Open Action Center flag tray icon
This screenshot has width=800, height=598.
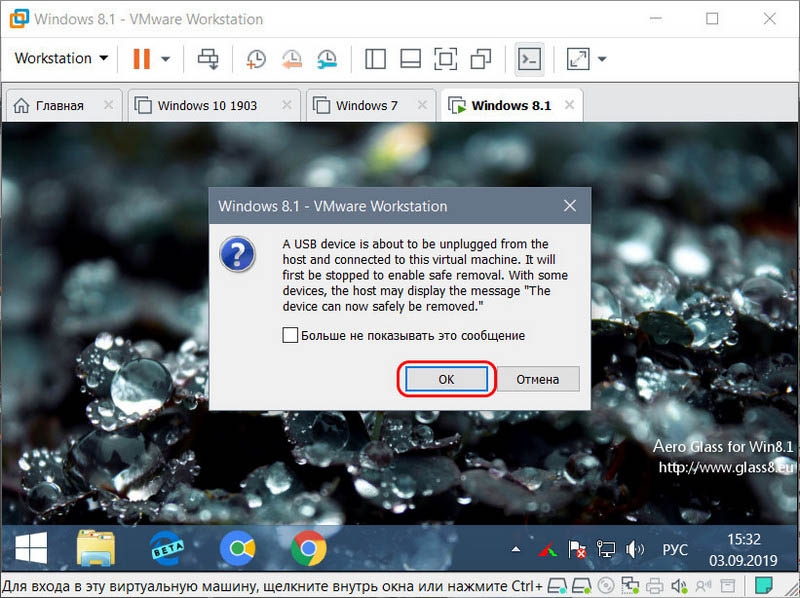577,550
